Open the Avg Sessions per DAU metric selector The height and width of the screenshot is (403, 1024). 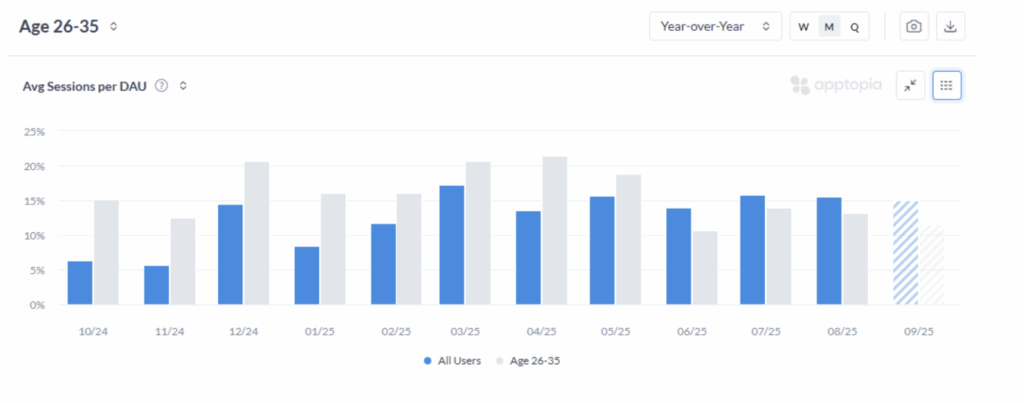pyautogui.click(x=183, y=86)
